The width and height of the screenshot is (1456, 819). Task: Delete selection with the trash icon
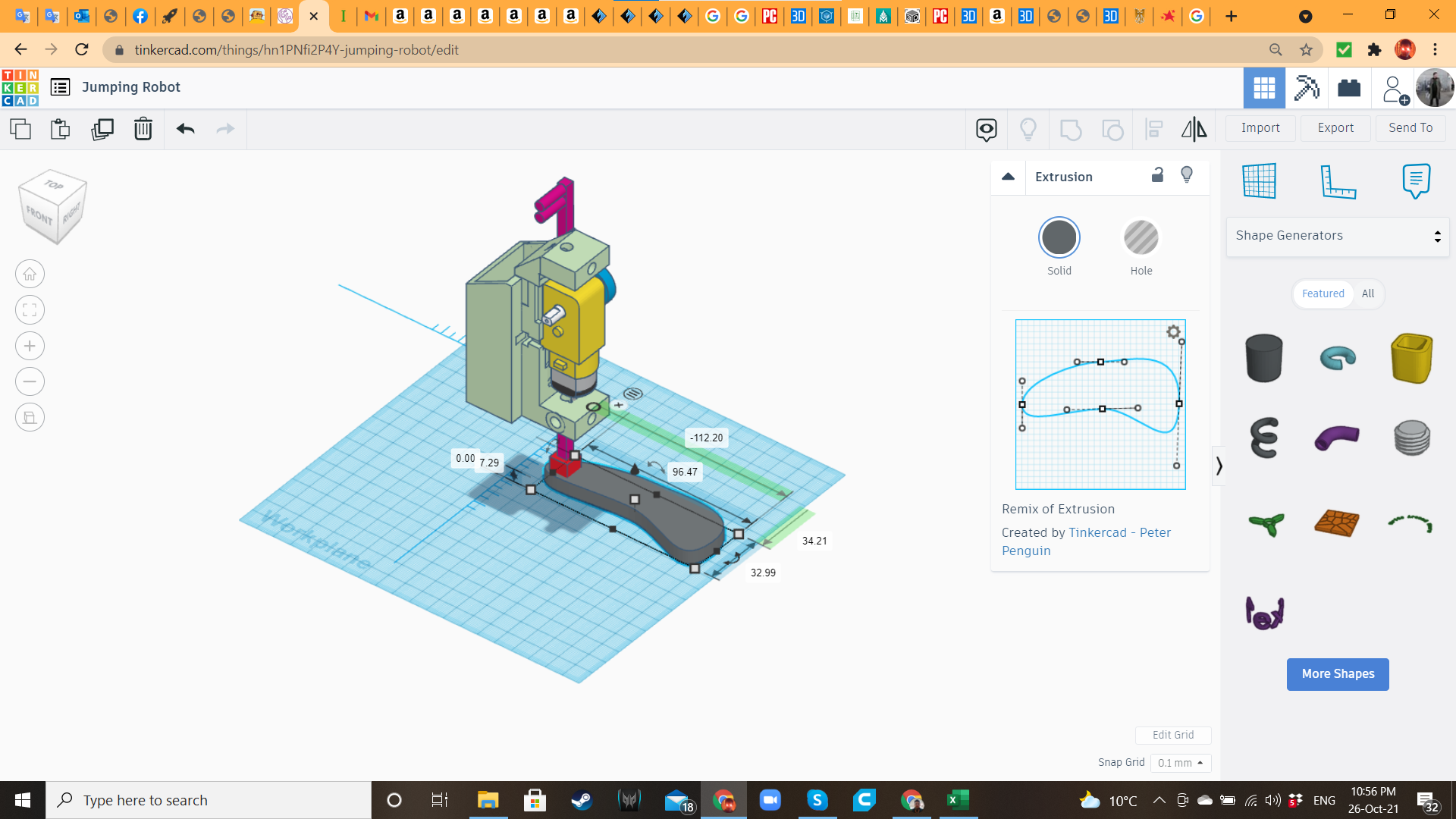coord(143,129)
